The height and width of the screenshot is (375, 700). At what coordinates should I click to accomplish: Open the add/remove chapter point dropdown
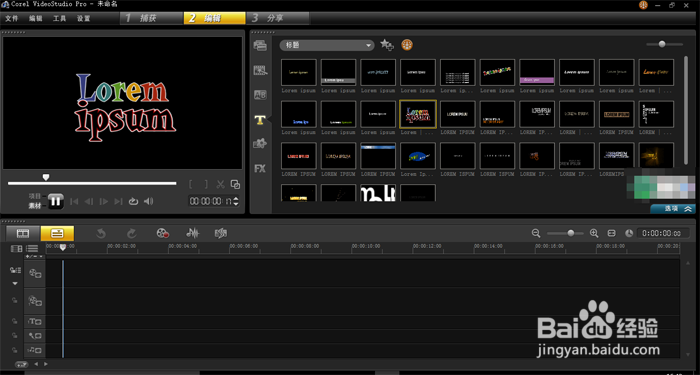[34, 257]
